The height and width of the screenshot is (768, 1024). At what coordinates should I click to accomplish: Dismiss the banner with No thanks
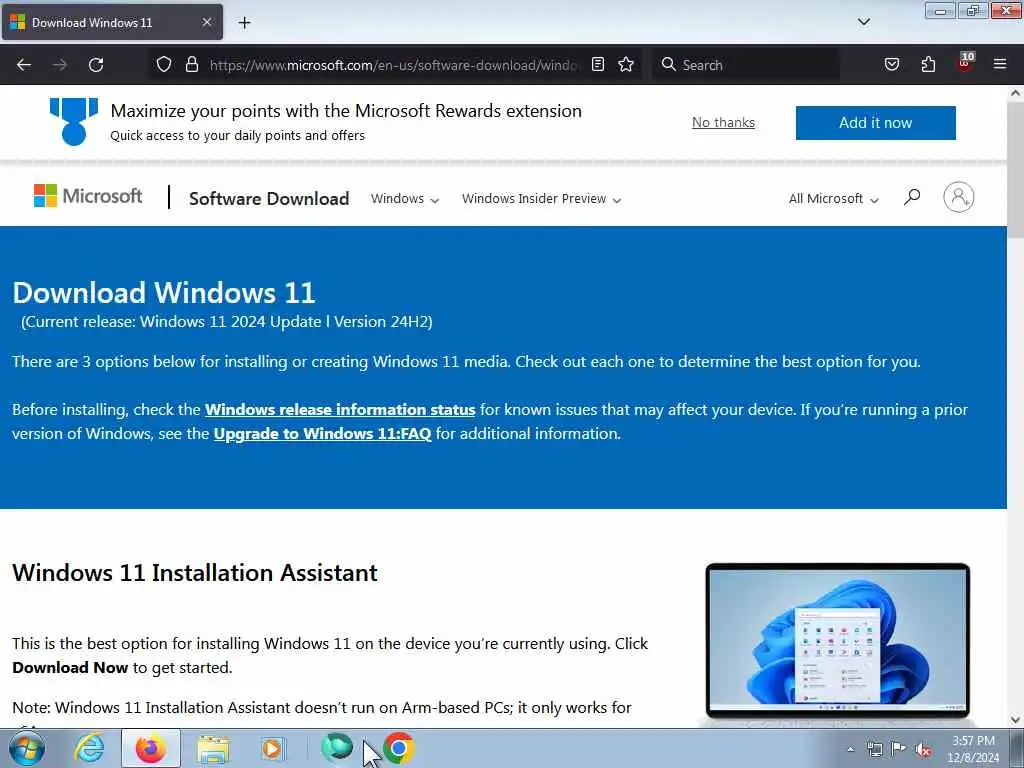(x=723, y=122)
